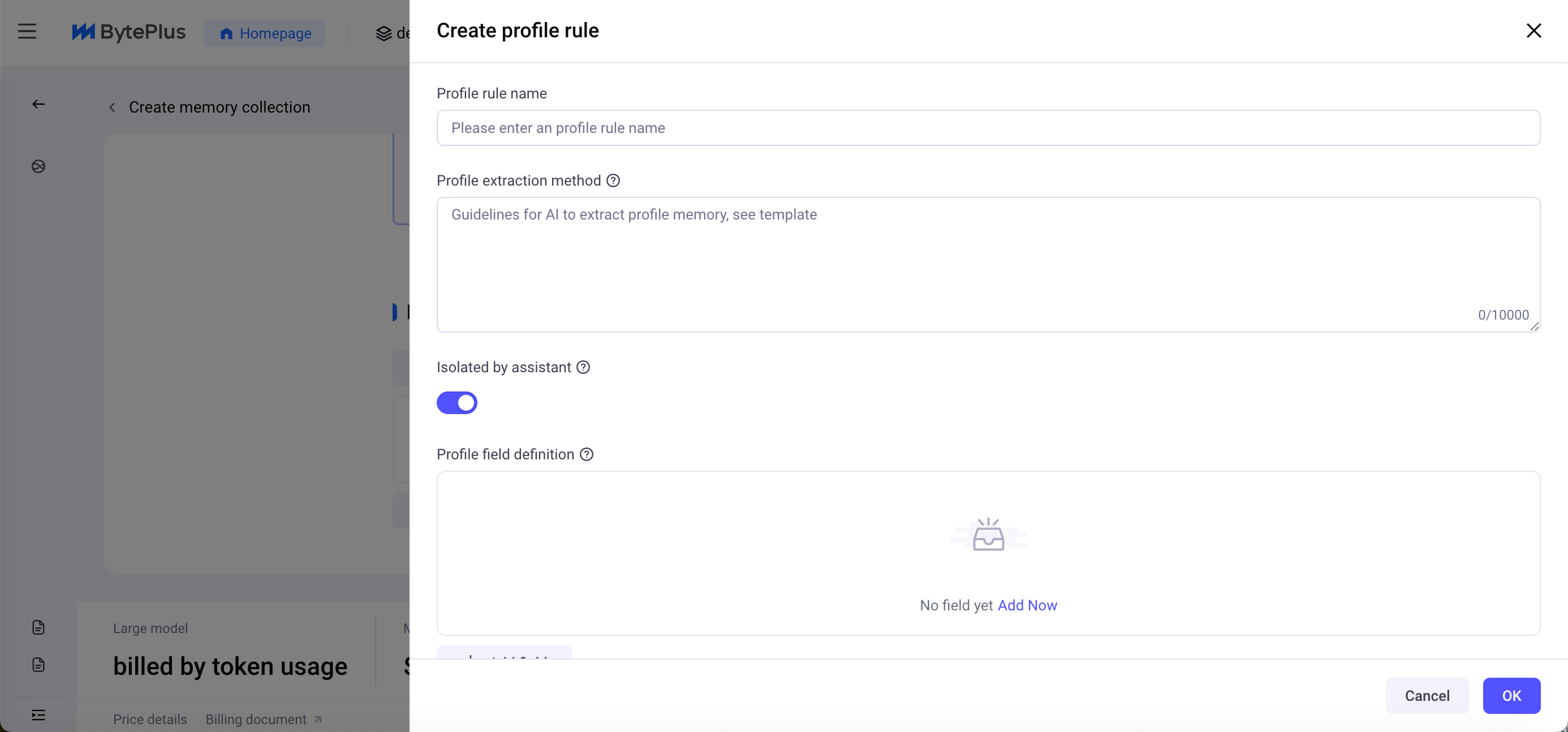Click the sidebar collapse icon at bottom
This screenshot has width=1568, height=732.
[38, 714]
